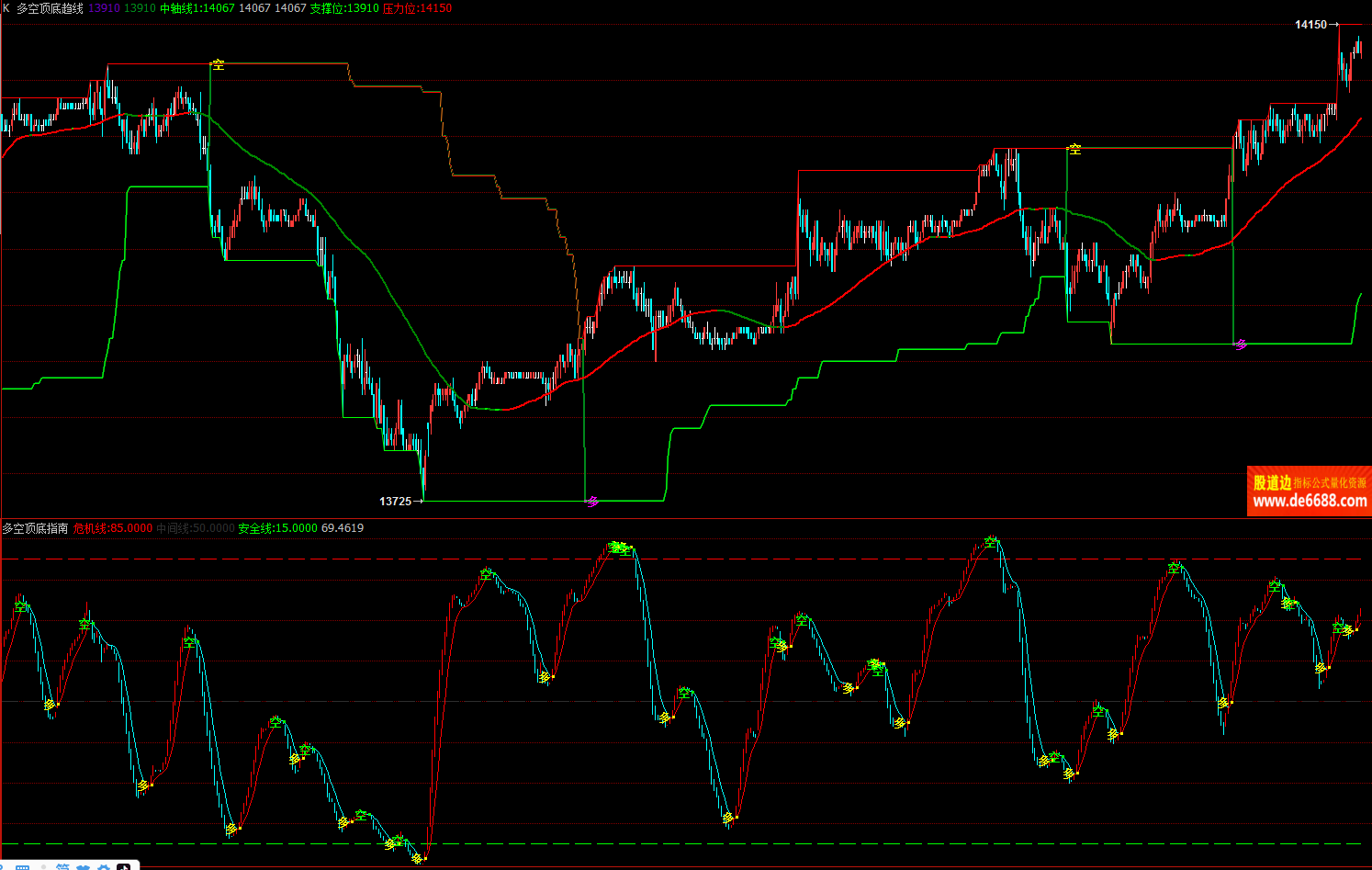Click the 支撑位:13910 support label
Viewport: 1372px width, 870px height.
[x=344, y=8]
